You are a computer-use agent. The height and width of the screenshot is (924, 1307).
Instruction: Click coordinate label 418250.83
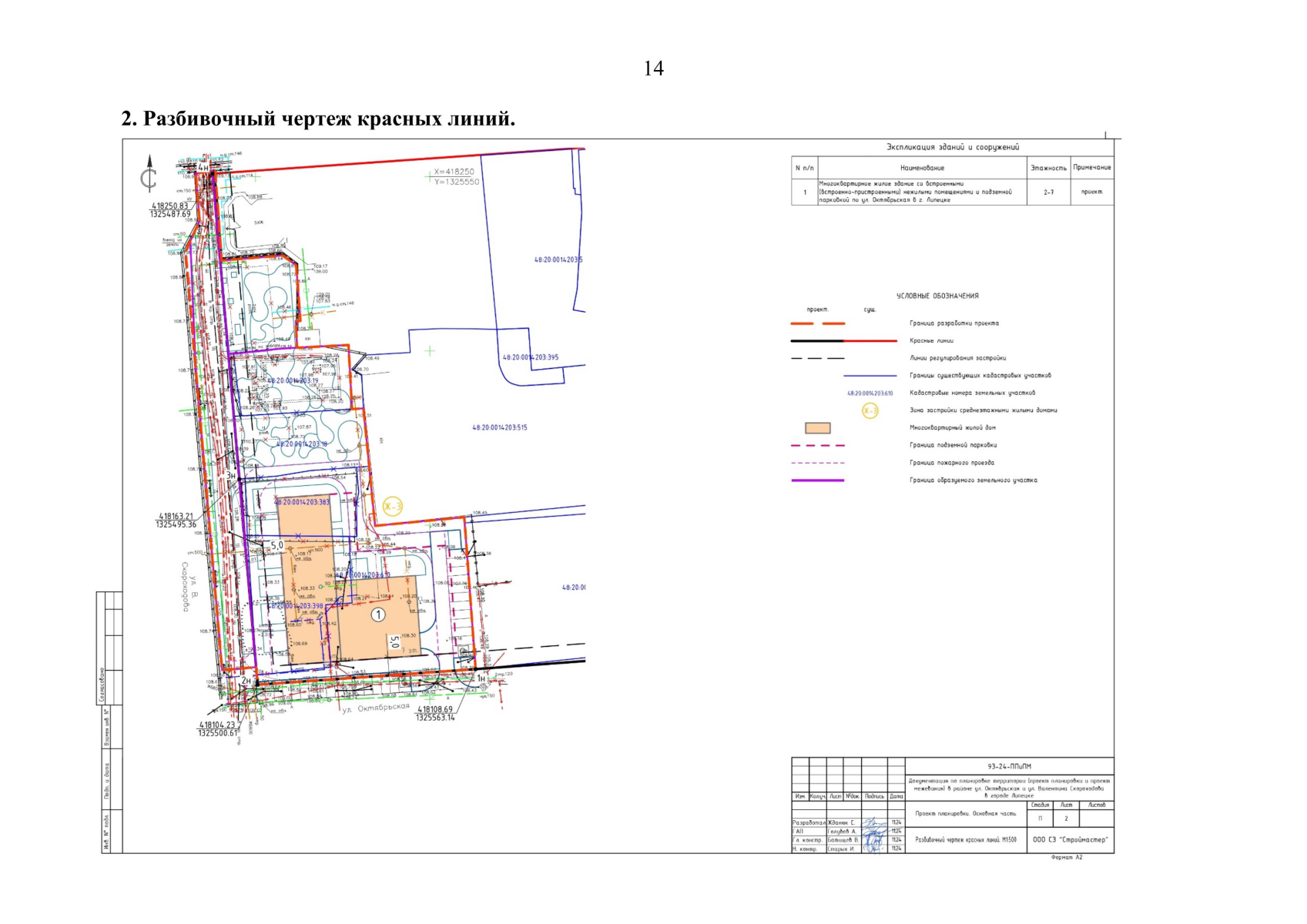pyautogui.click(x=170, y=206)
